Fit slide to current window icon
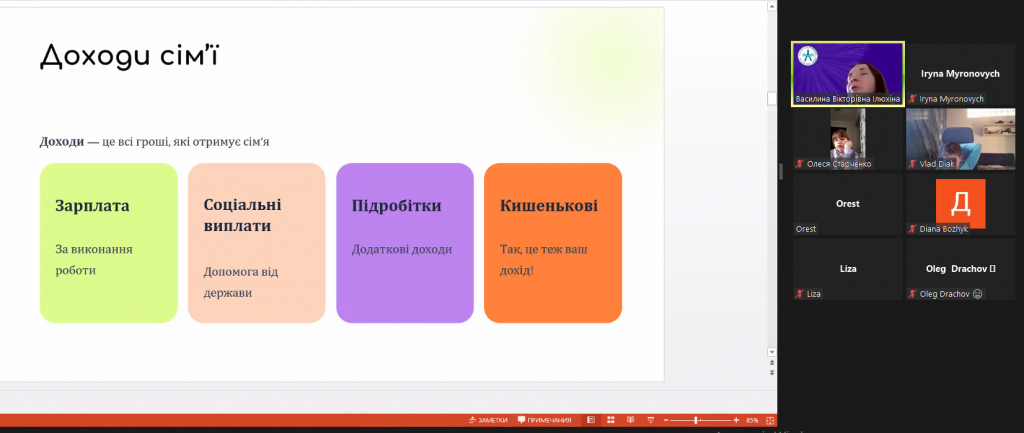This screenshot has height=433, width=1024. 770,420
